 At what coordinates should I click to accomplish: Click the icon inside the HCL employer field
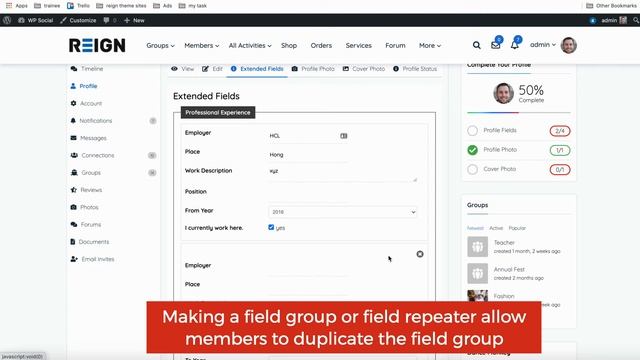coord(344,136)
